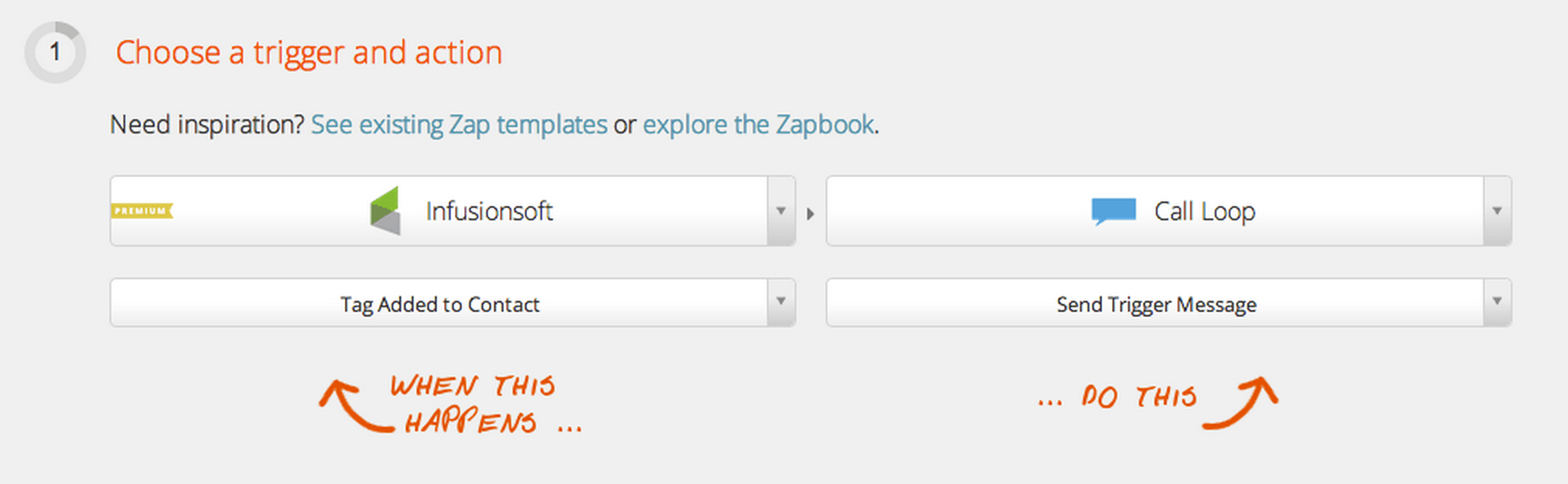
Task: Click the orange curved arrow beside 'Do this'
Action: click(x=1241, y=402)
